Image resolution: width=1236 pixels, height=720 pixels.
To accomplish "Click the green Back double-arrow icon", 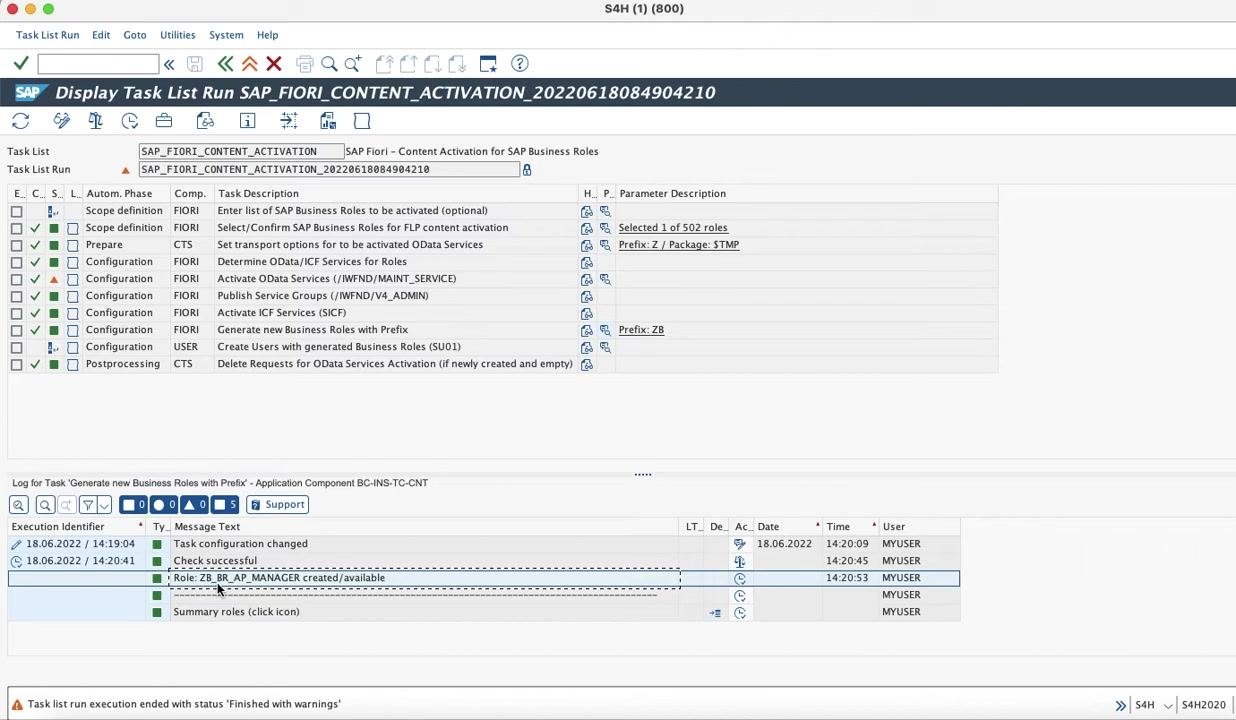I will (225, 64).
